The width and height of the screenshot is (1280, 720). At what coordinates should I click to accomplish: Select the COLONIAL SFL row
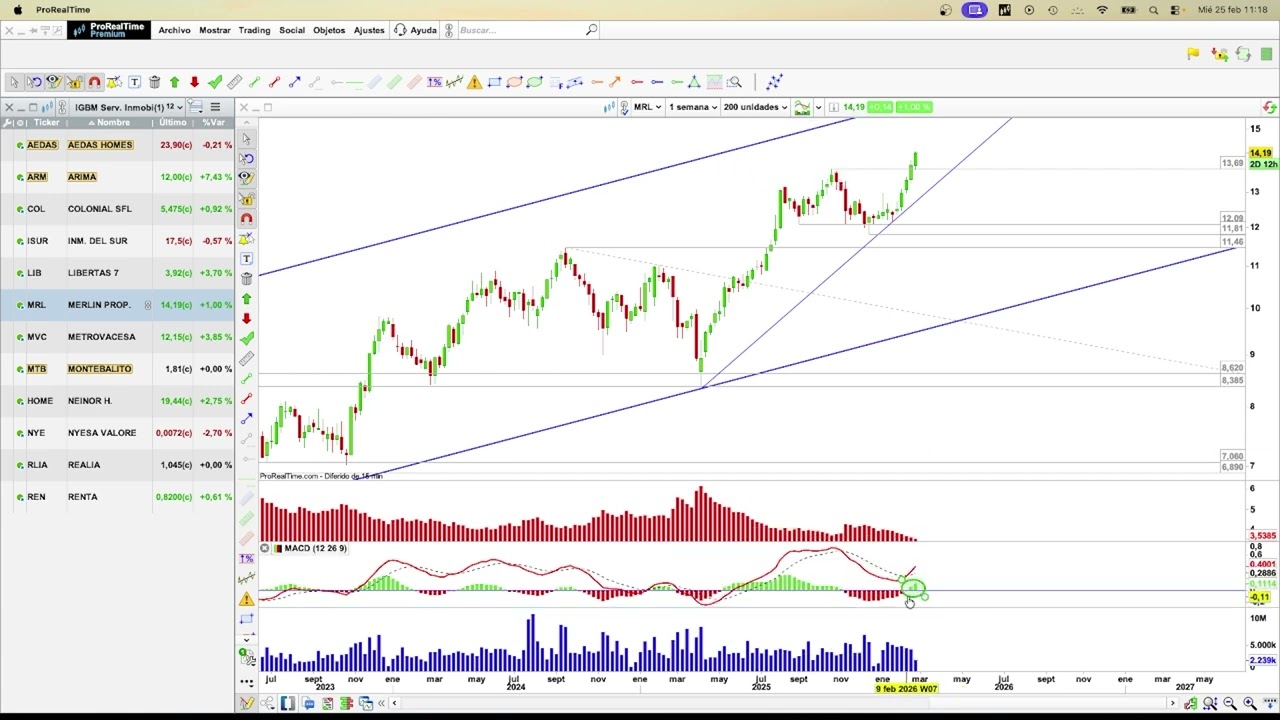(x=117, y=209)
